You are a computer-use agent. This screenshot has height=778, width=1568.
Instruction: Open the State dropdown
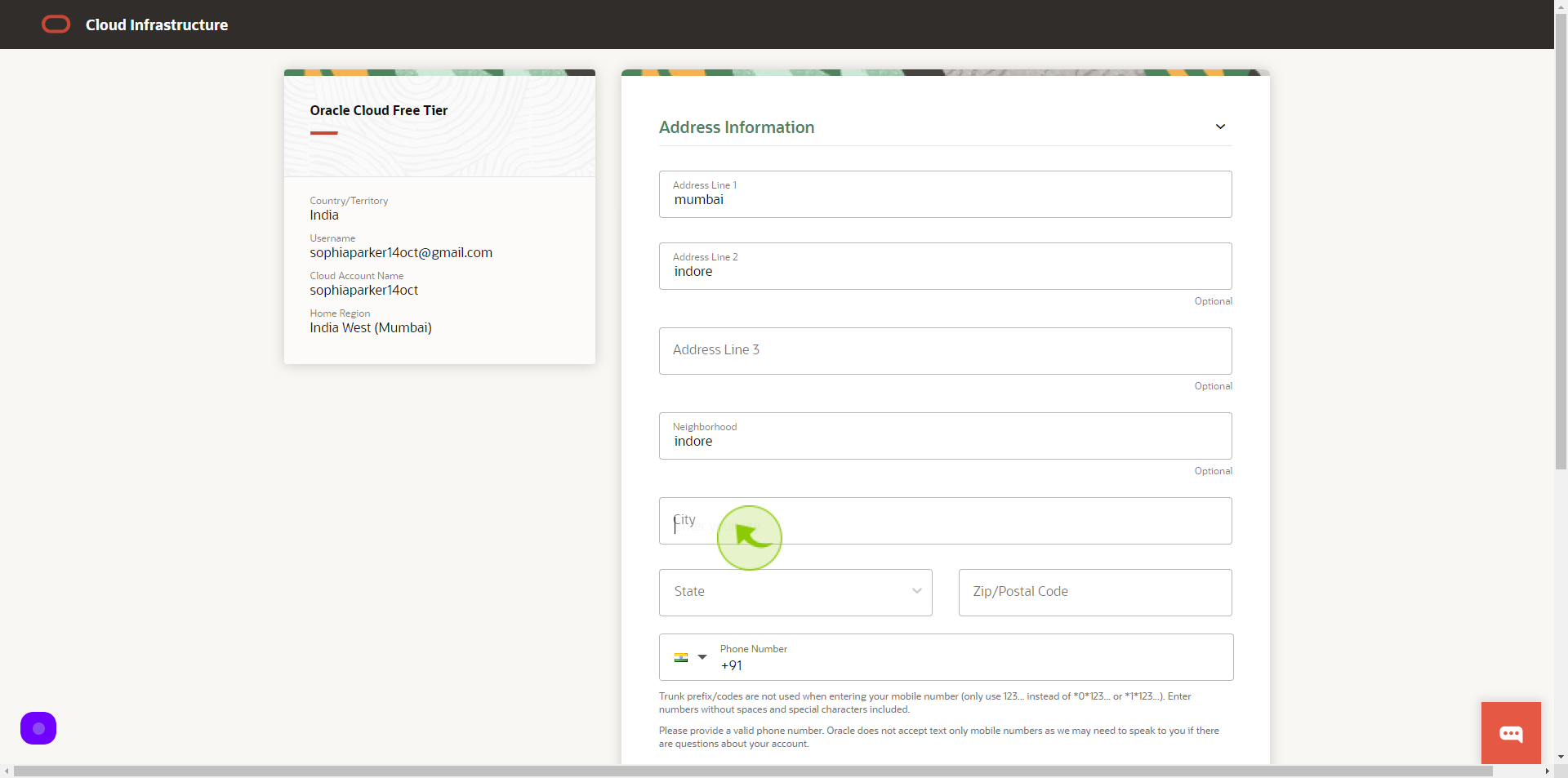[x=795, y=593]
